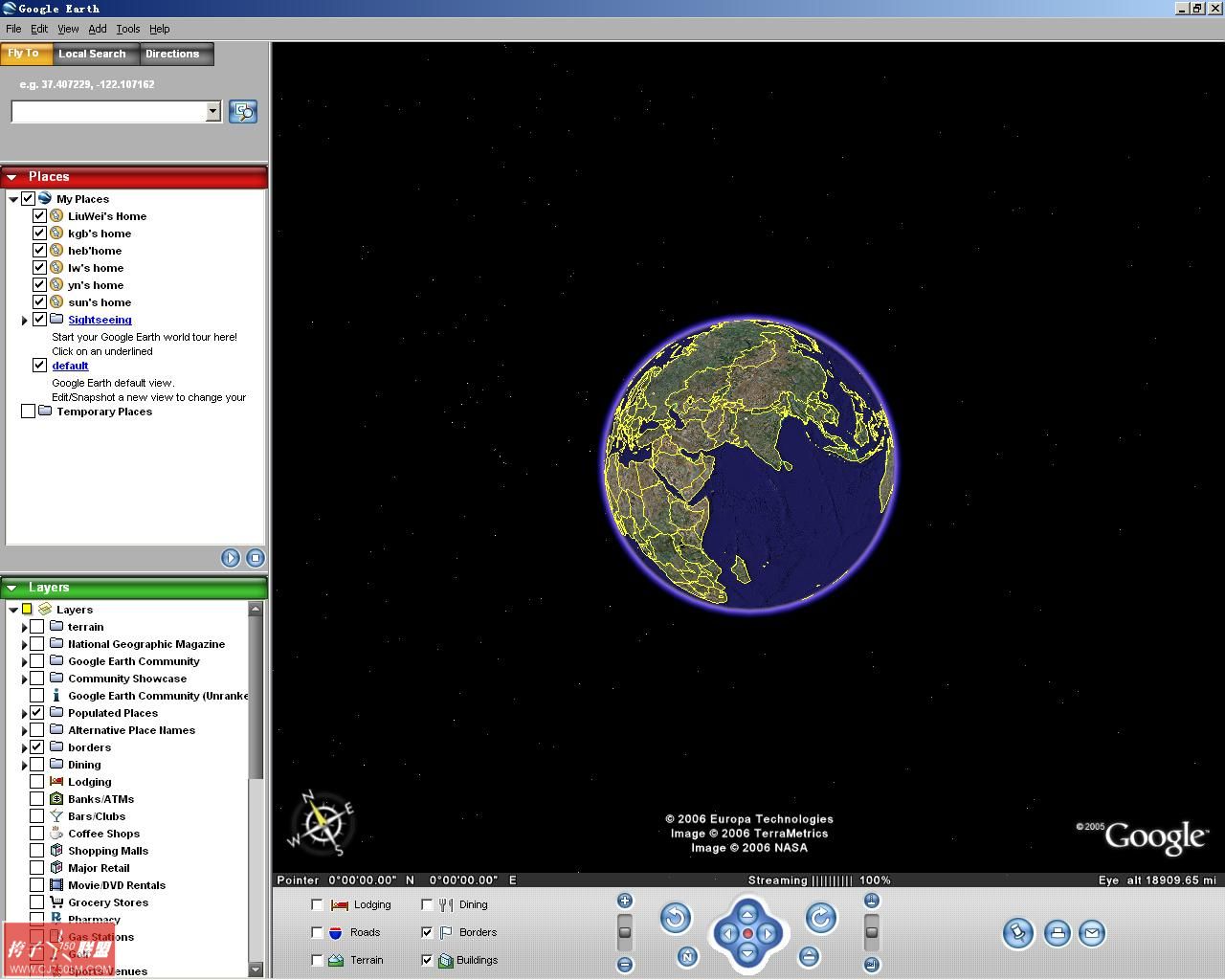The height and width of the screenshot is (980, 1225).
Task: Uncheck the Populated Places layer
Action: [36, 713]
